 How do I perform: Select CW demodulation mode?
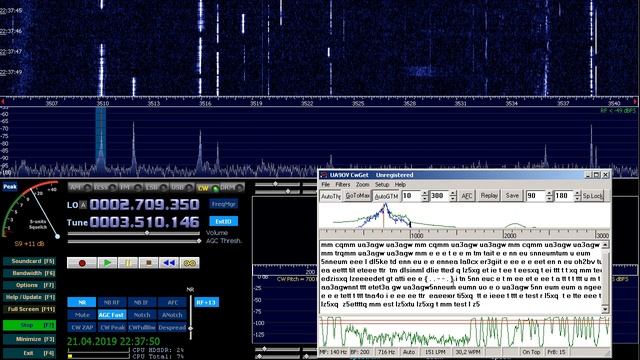click(207, 188)
